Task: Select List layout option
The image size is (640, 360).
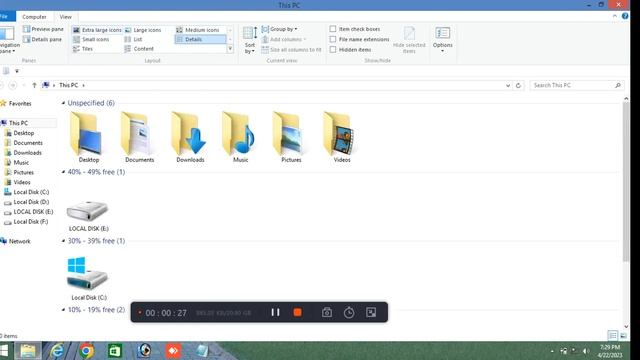Action: 133,39
